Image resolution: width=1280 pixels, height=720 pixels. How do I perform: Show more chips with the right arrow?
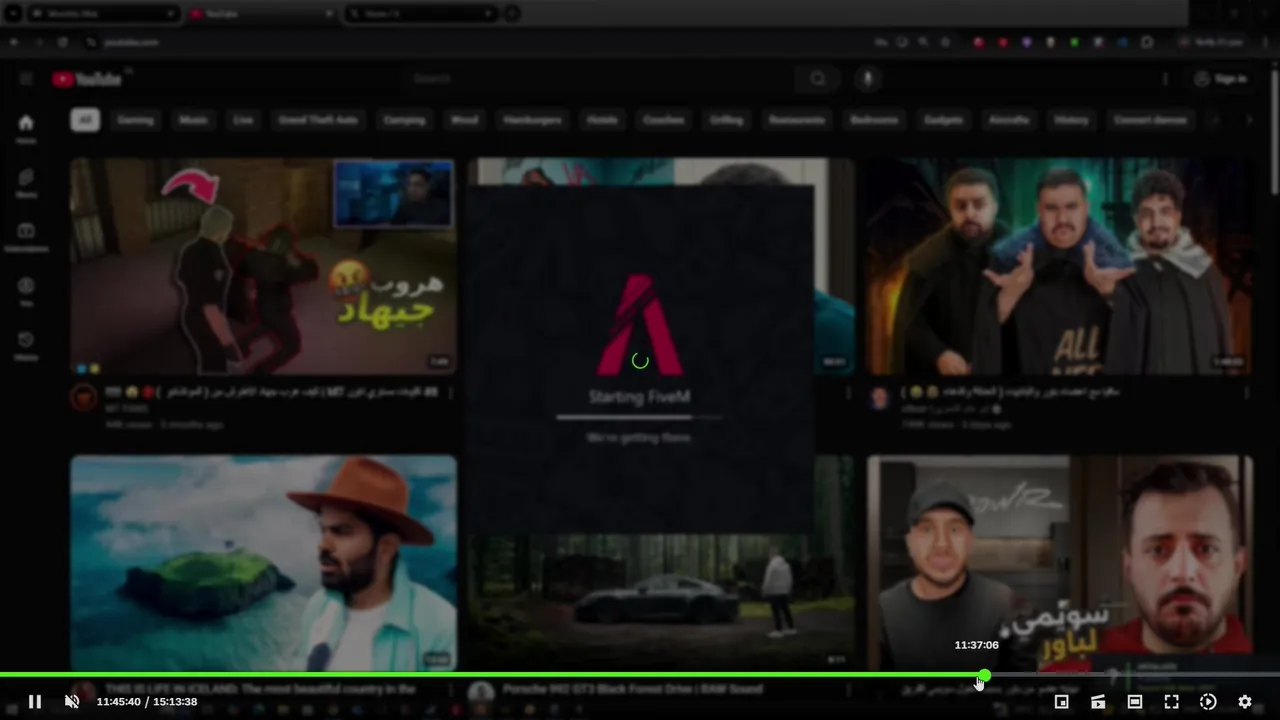[1248, 120]
